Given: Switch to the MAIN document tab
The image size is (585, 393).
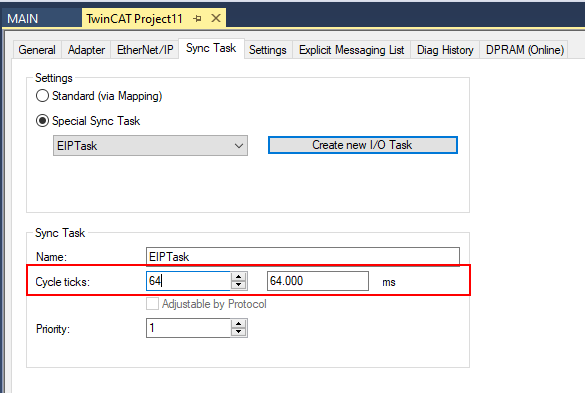Looking at the screenshot, I should coord(23,18).
